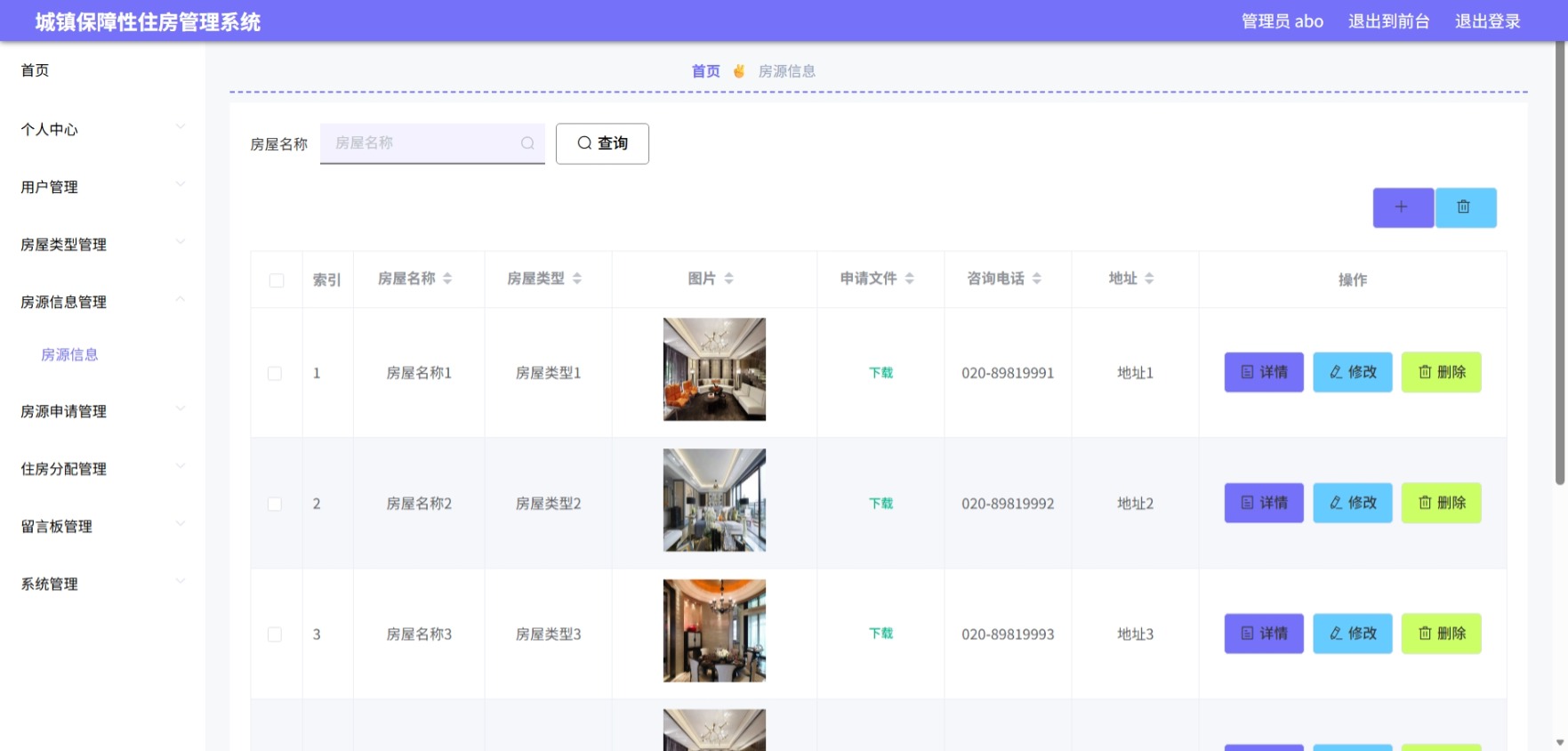Click 地址1 cell
Image resolution: width=1568 pixels, height=751 pixels.
pos(1135,374)
